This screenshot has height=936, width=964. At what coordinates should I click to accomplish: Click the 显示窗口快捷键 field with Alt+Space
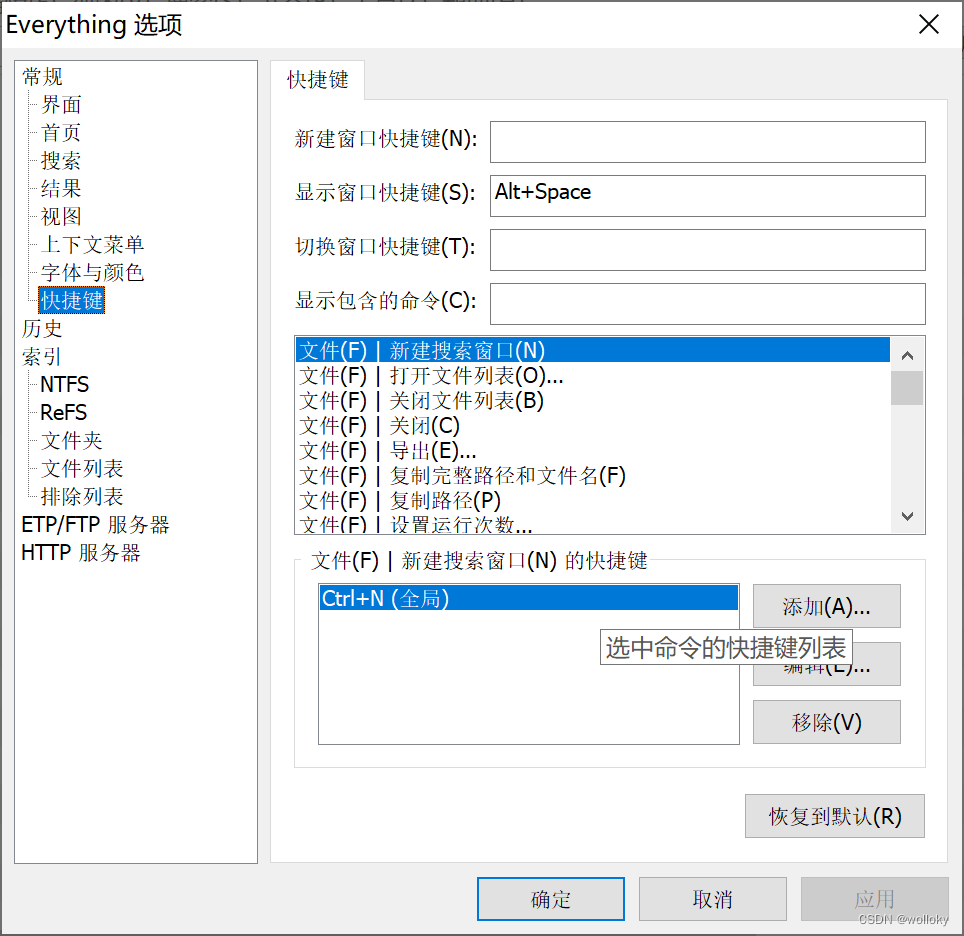click(708, 196)
